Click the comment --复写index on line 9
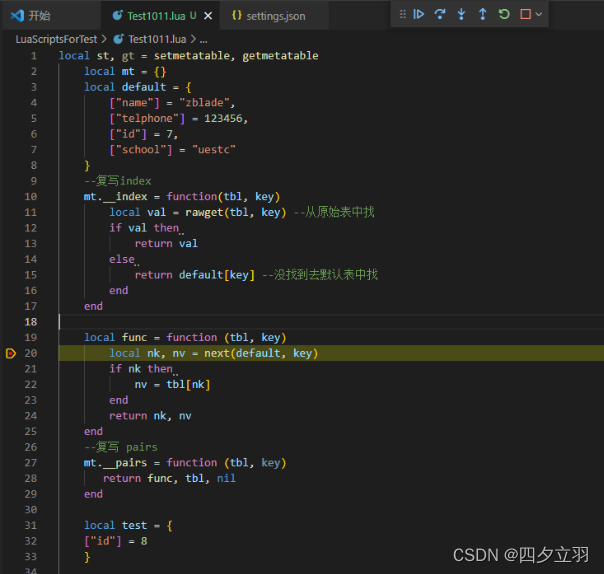 pos(117,181)
